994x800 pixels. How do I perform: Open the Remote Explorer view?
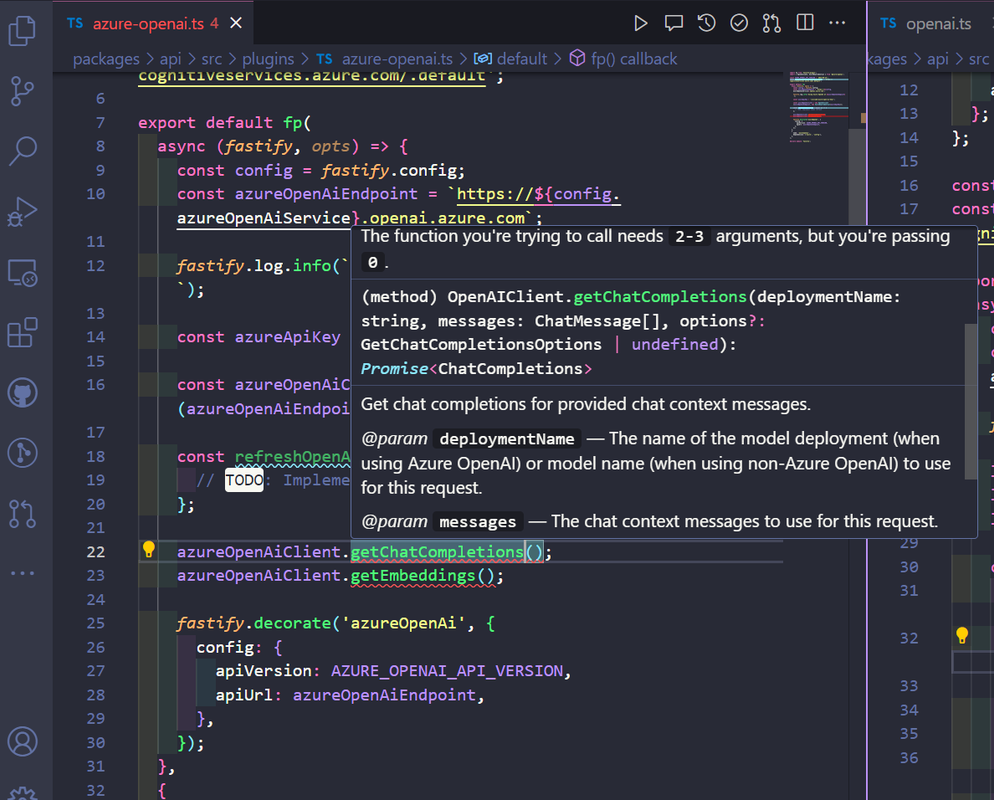coord(22,272)
